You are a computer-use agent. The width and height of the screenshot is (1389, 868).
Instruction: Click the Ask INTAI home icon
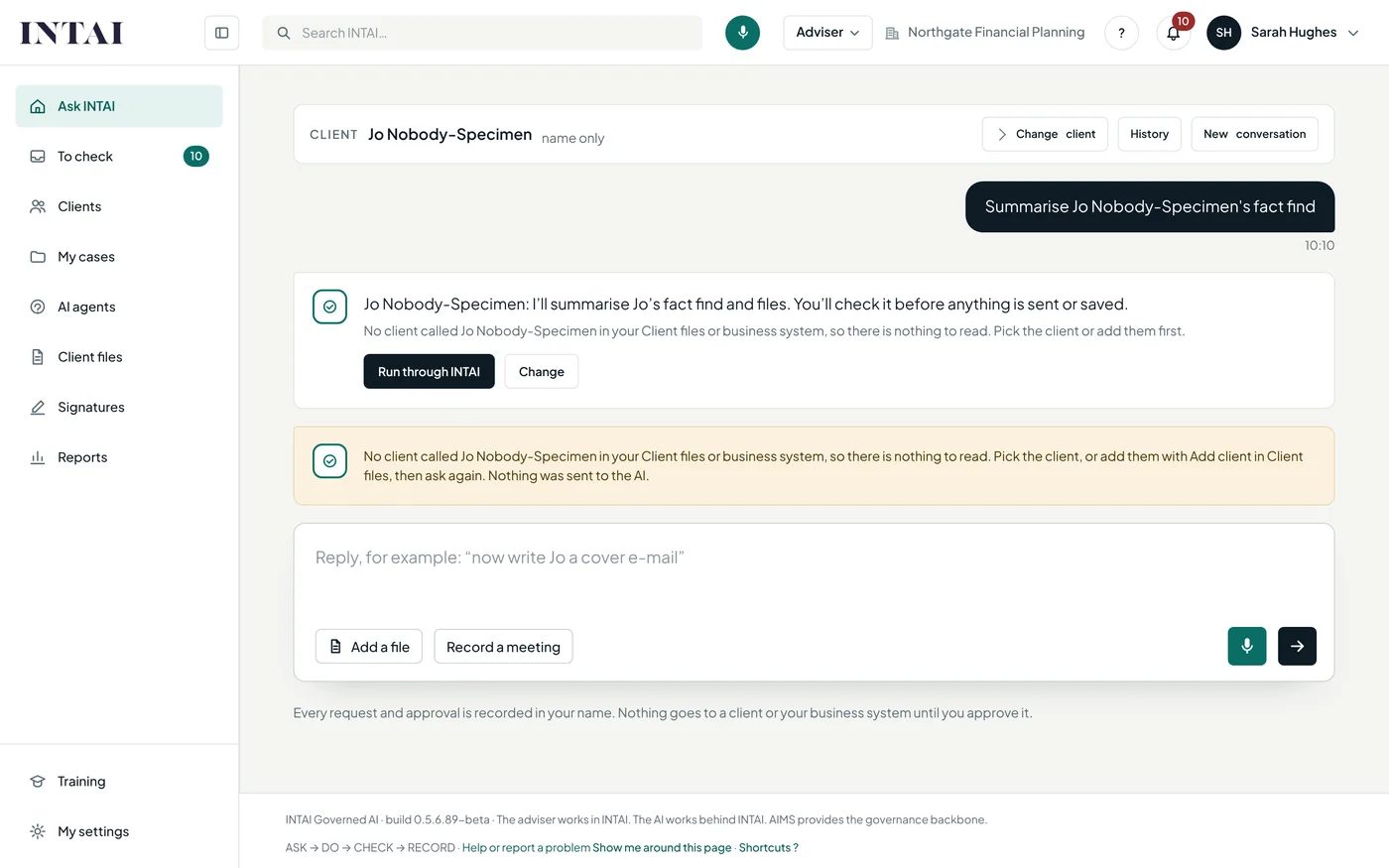pos(38,106)
